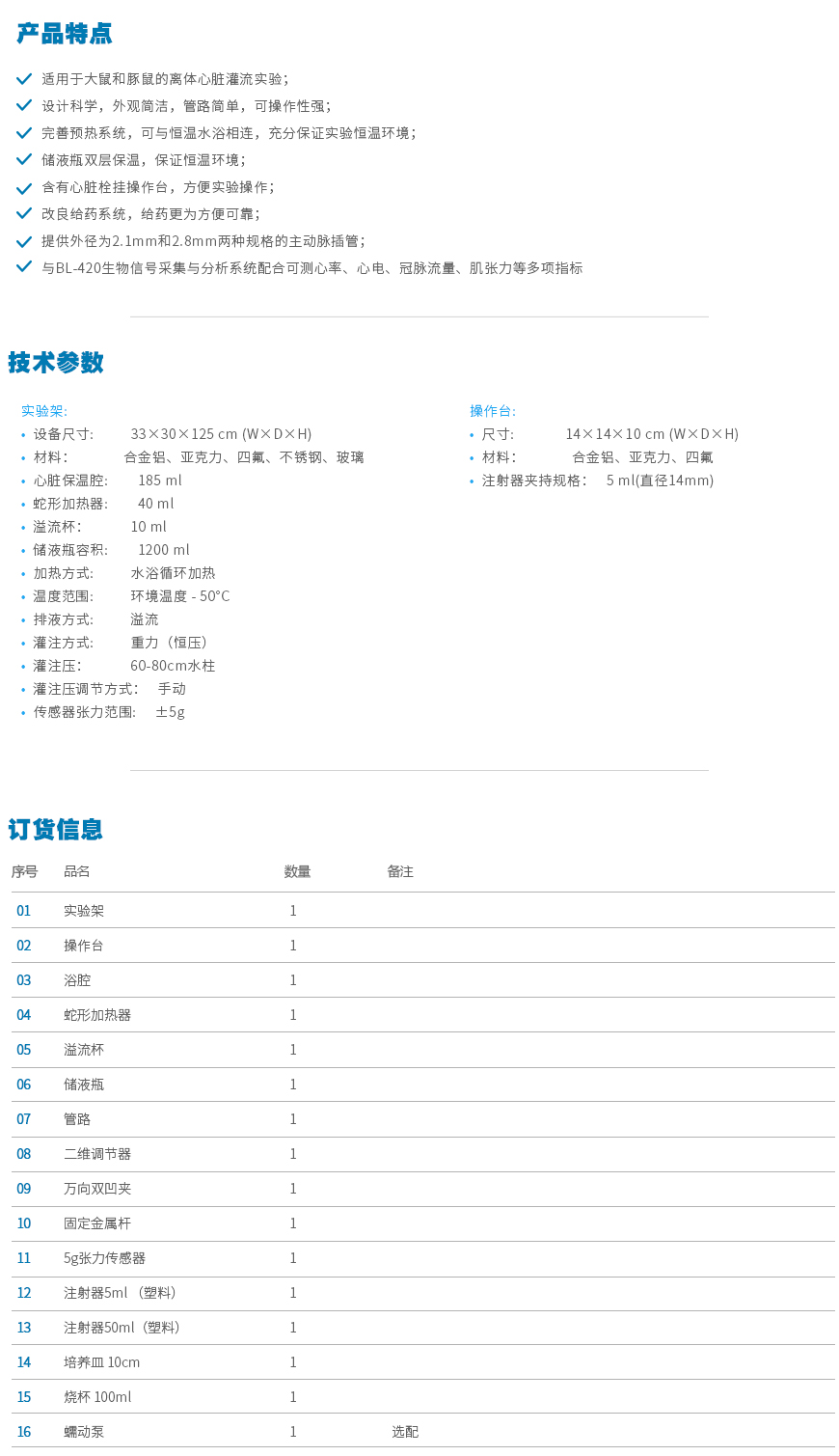Image resolution: width=839 pixels, height=1456 pixels.
Task: Click the 订货信息 section heading
Action: pos(56,830)
